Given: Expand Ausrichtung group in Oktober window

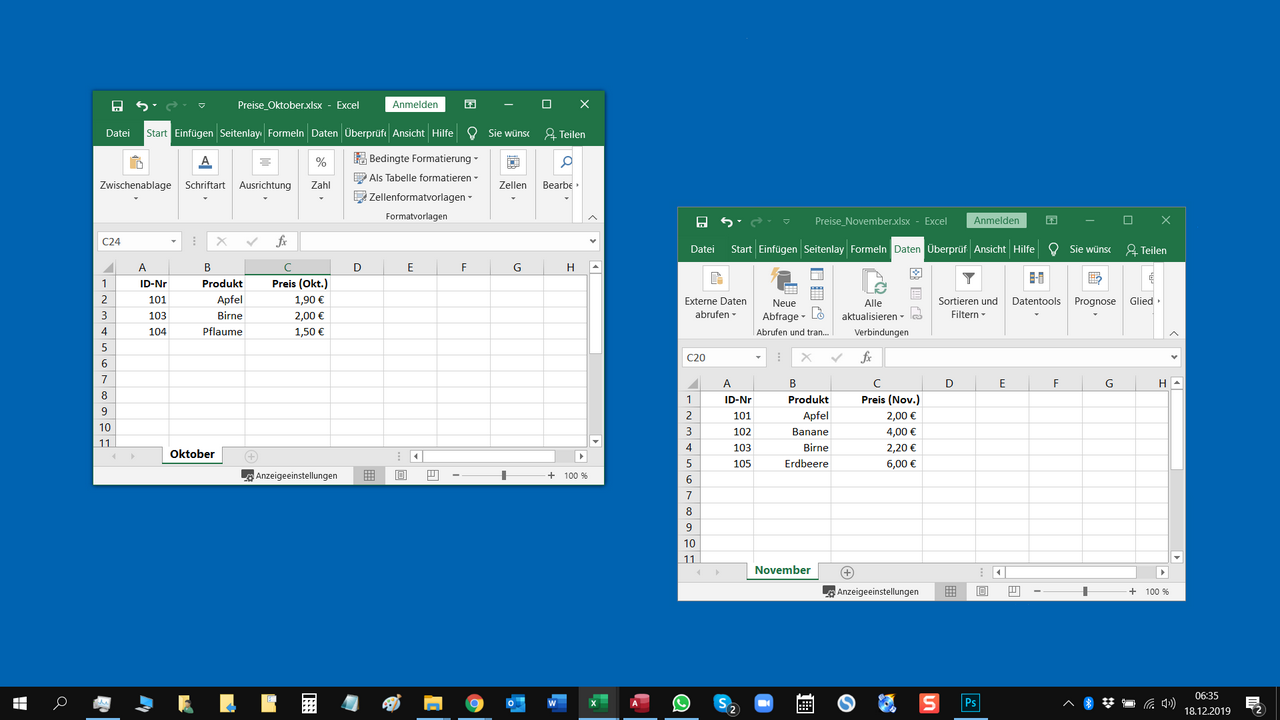Looking at the screenshot, I should [265, 175].
